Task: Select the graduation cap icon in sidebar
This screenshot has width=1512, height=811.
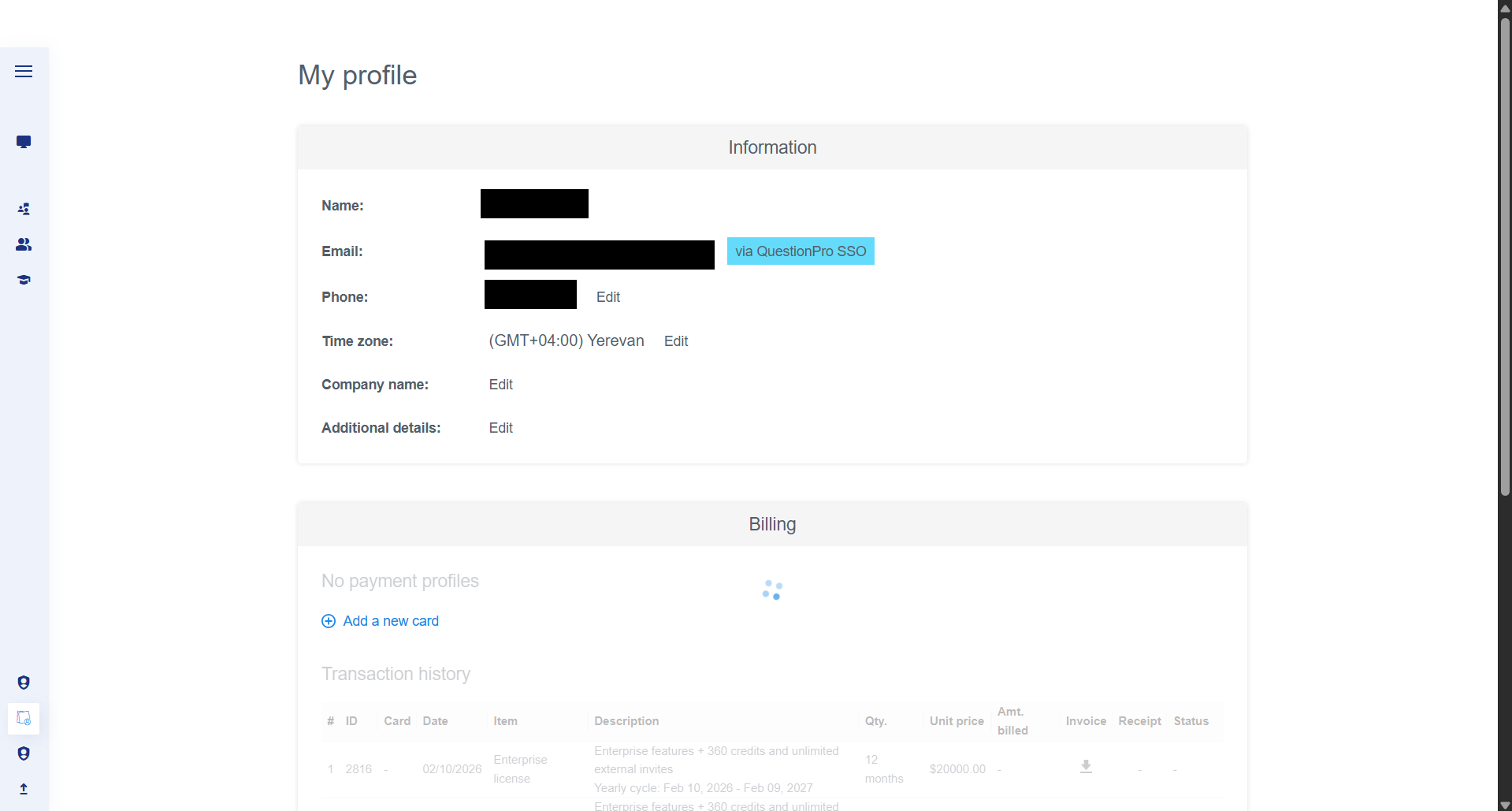Action: (24, 279)
